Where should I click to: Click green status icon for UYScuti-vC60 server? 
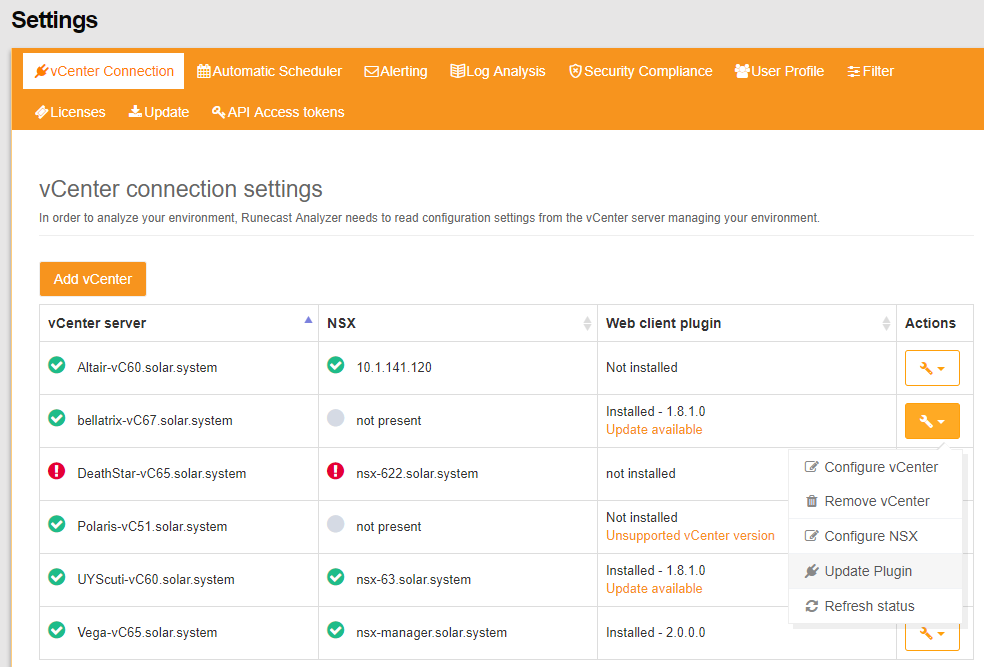click(56, 577)
